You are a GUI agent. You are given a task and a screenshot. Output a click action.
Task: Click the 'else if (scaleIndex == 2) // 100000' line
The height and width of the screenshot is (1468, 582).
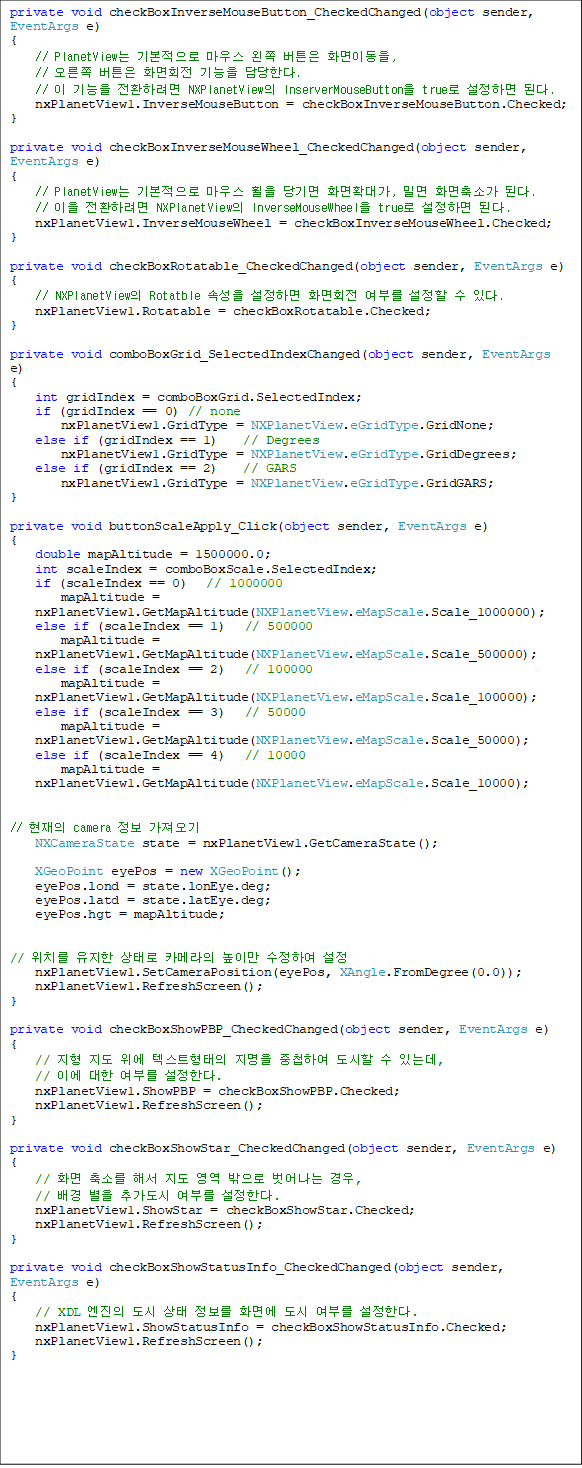tap(174, 669)
